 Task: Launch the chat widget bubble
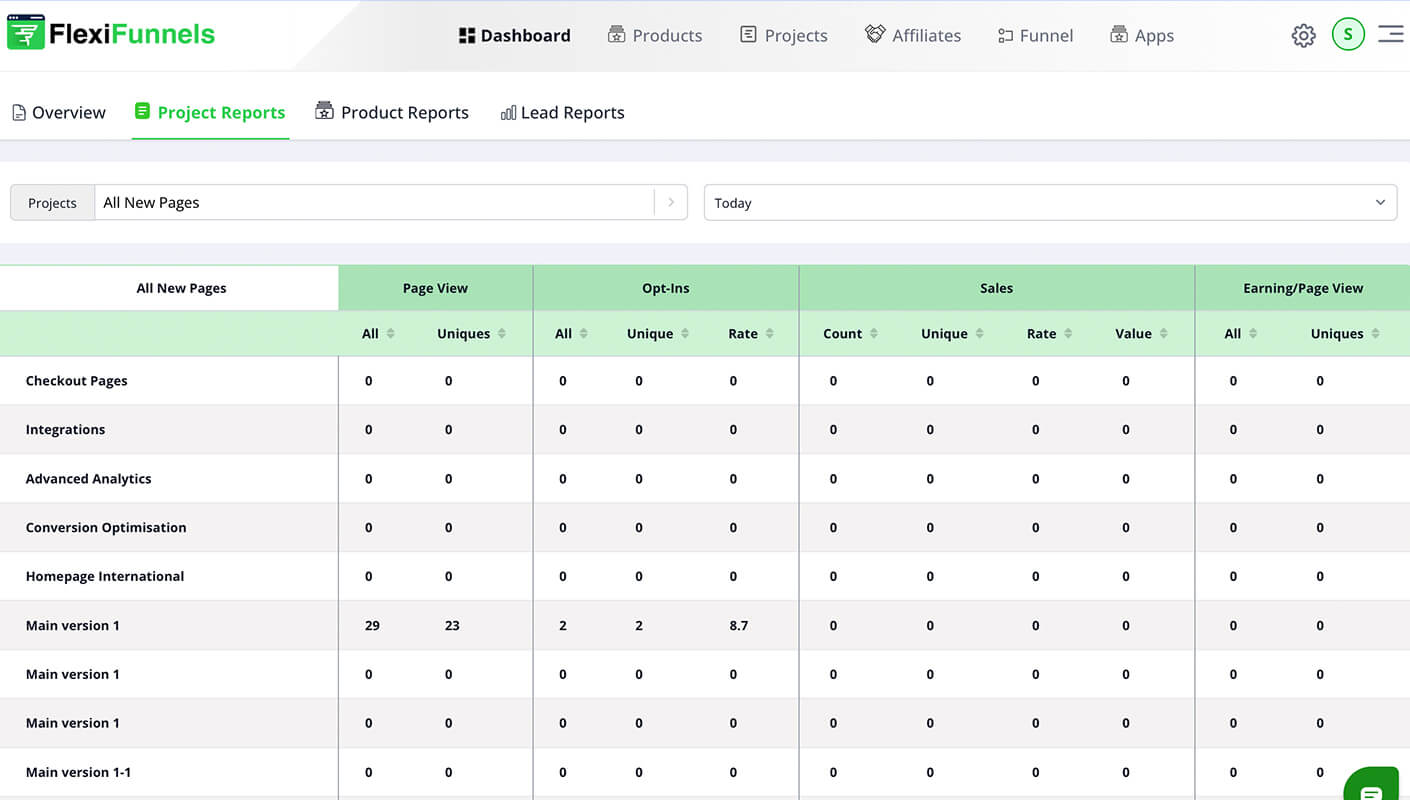pos(1372,786)
